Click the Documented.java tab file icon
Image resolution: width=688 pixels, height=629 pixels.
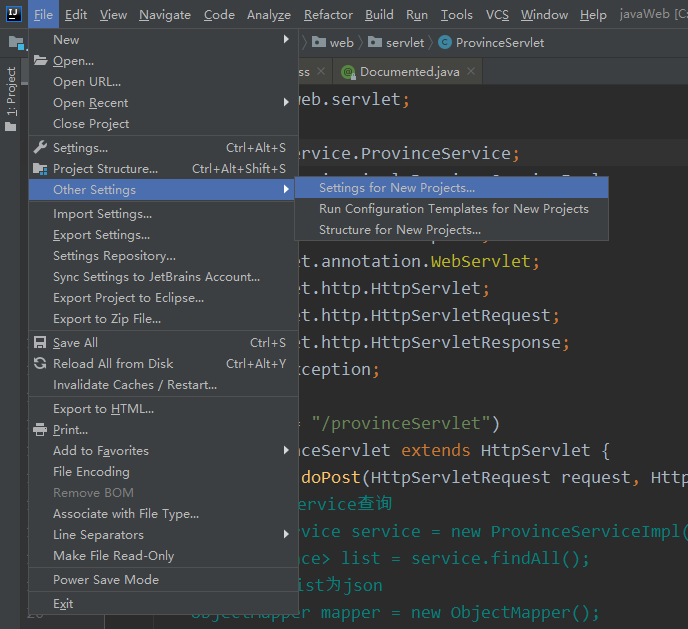click(x=348, y=72)
